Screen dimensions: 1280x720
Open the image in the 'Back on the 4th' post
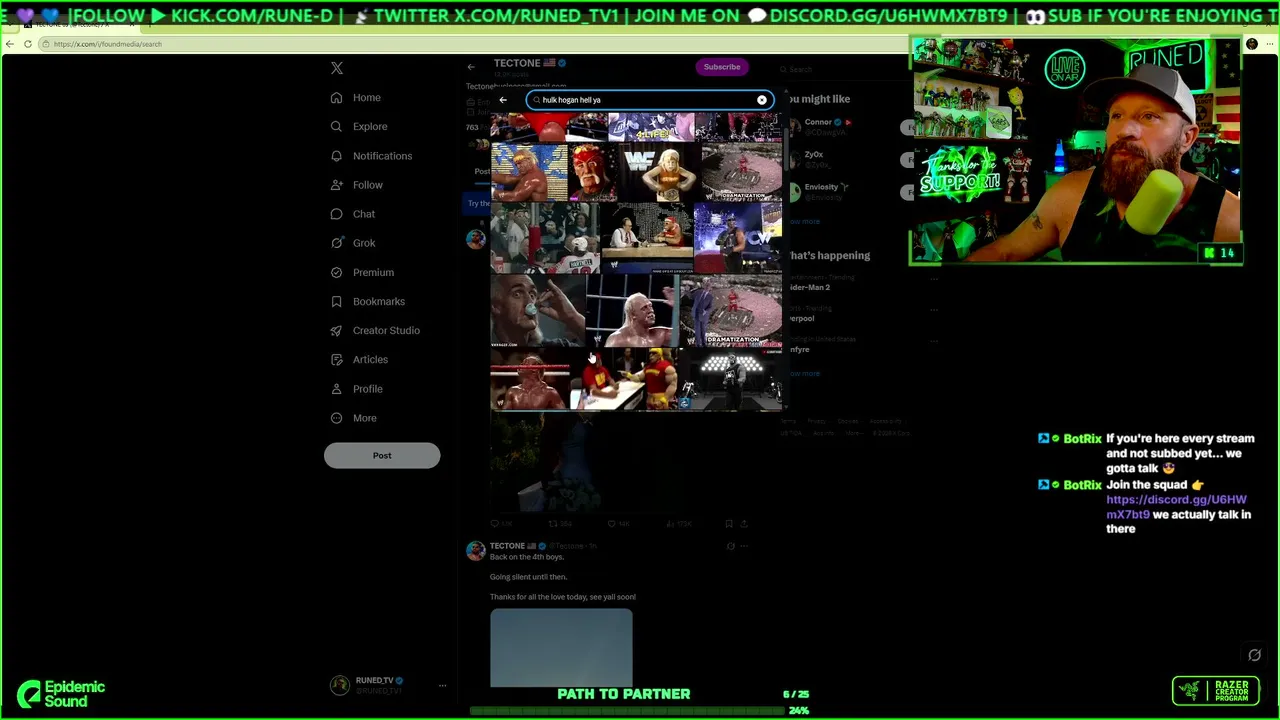click(561, 647)
